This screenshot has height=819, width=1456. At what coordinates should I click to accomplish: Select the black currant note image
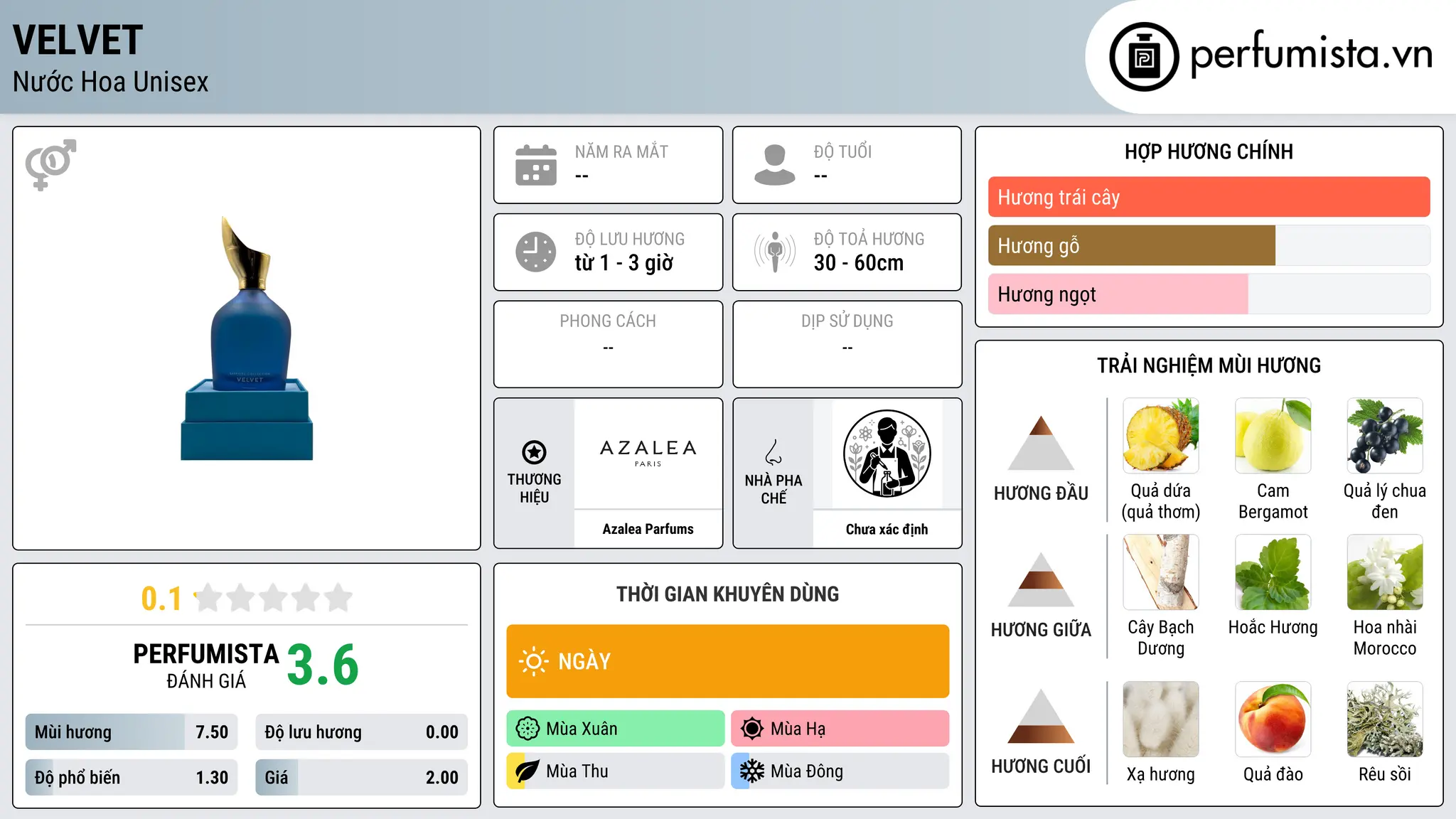(1385, 436)
